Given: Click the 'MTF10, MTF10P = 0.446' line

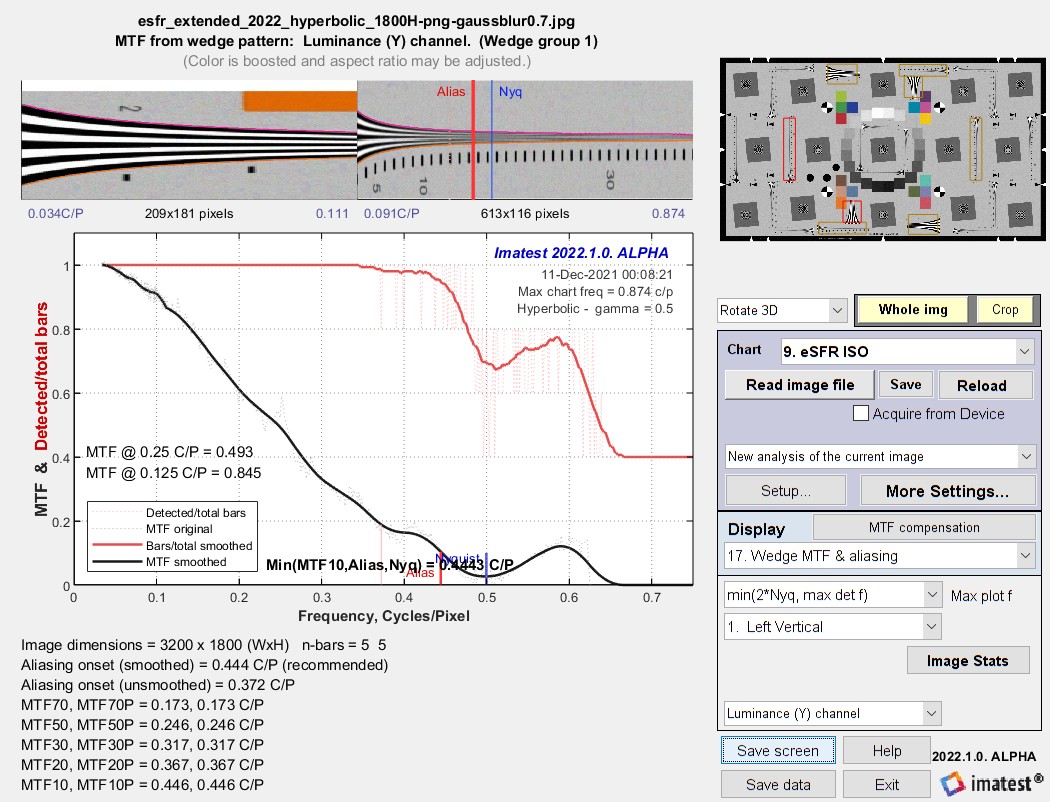Looking at the screenshot, I should [142, 785].
